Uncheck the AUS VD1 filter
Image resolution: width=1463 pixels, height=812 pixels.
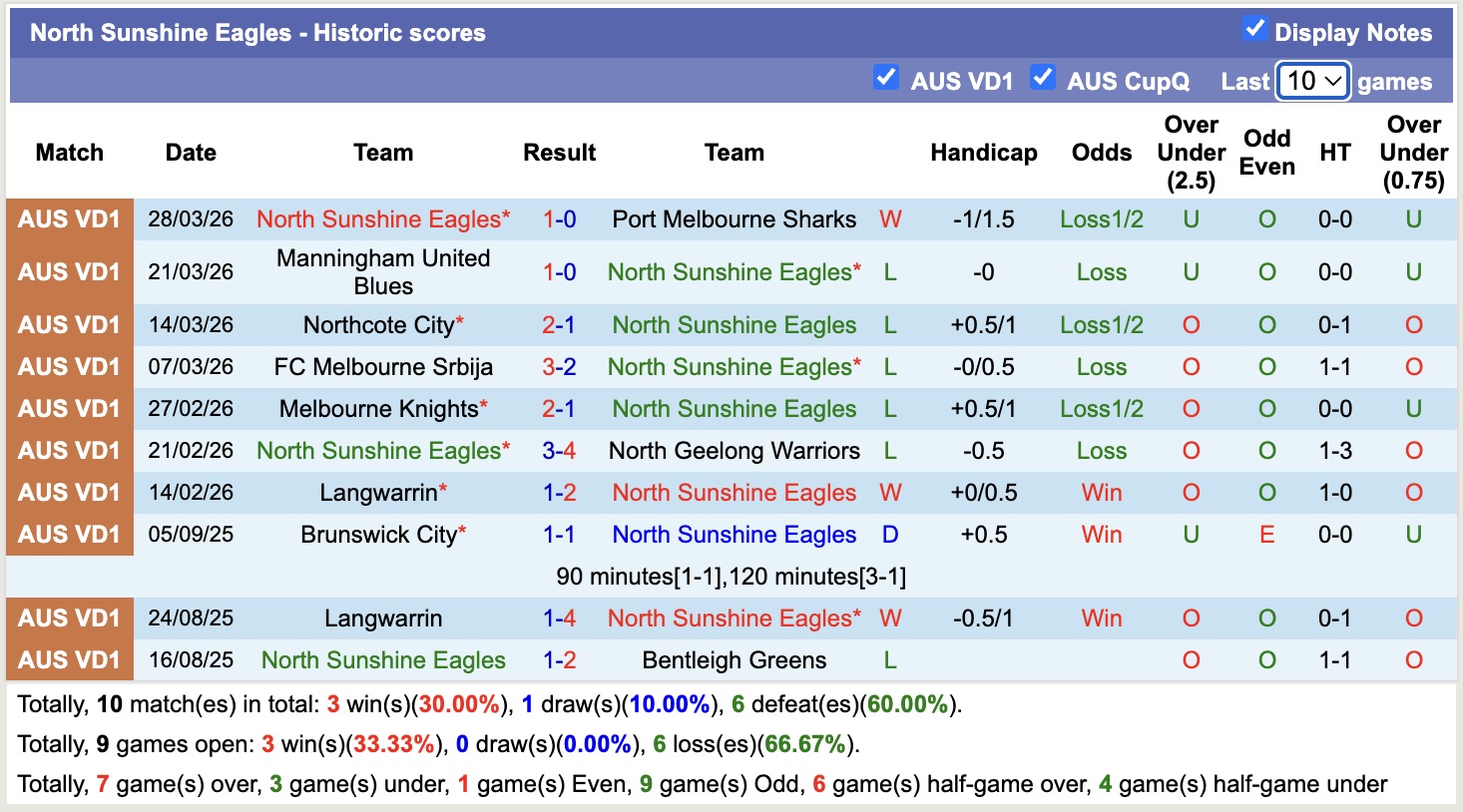click(886, 76)
